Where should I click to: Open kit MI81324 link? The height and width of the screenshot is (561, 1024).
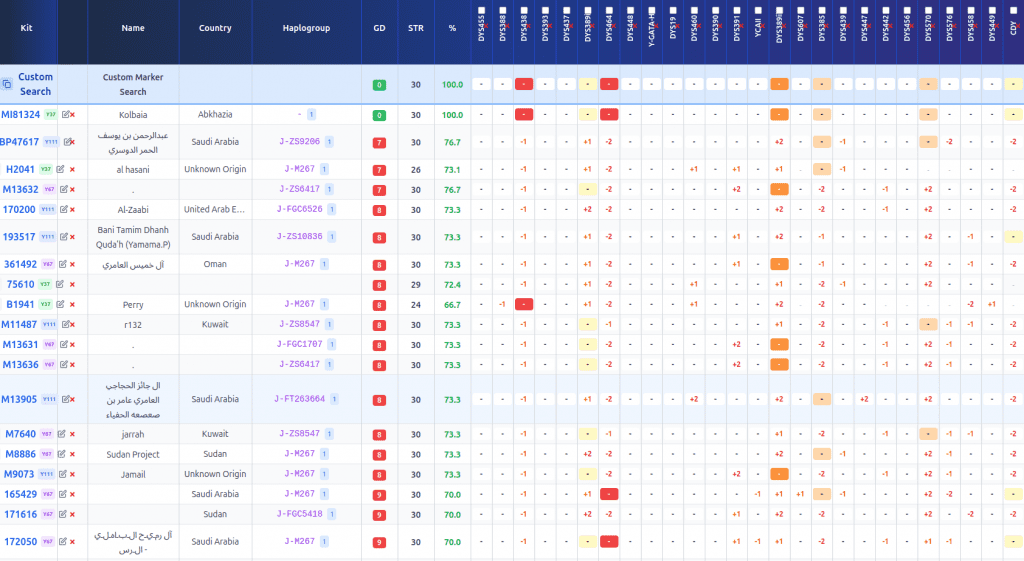click(x=20, y=115)
